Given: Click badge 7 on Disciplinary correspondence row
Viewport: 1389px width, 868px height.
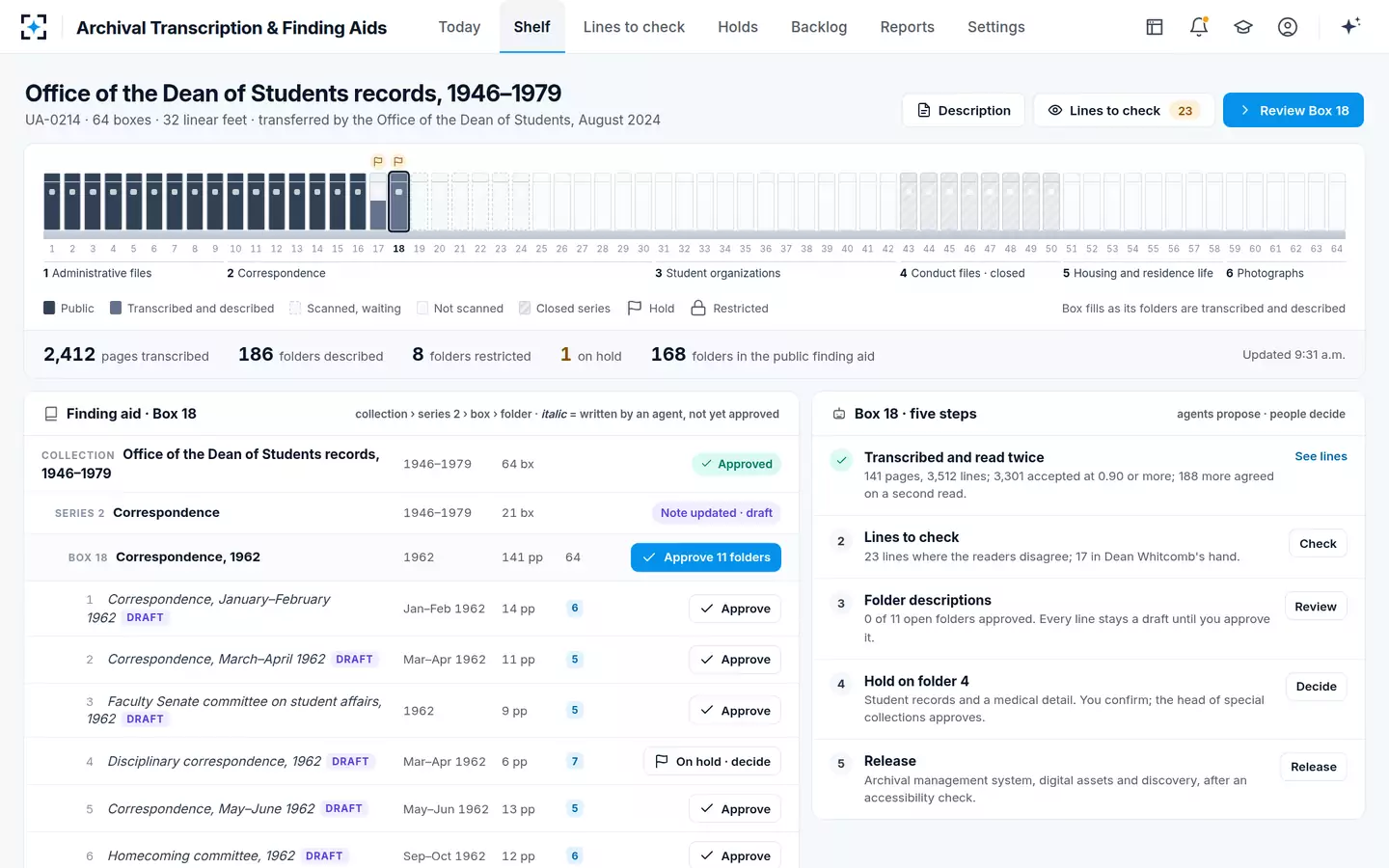Looking at the screenshot, I should 575,761.
